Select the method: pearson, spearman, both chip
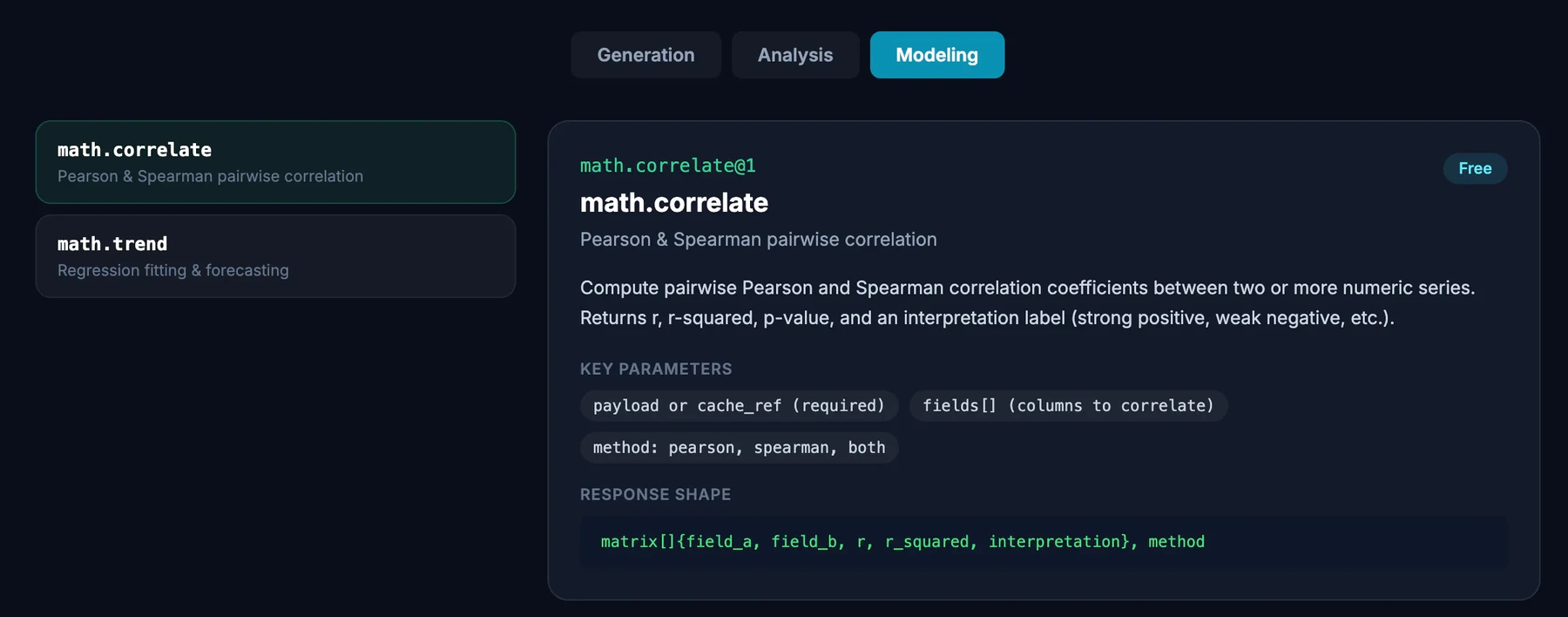1568x617 pixels. pyautogui.click(x=739, y=447)
